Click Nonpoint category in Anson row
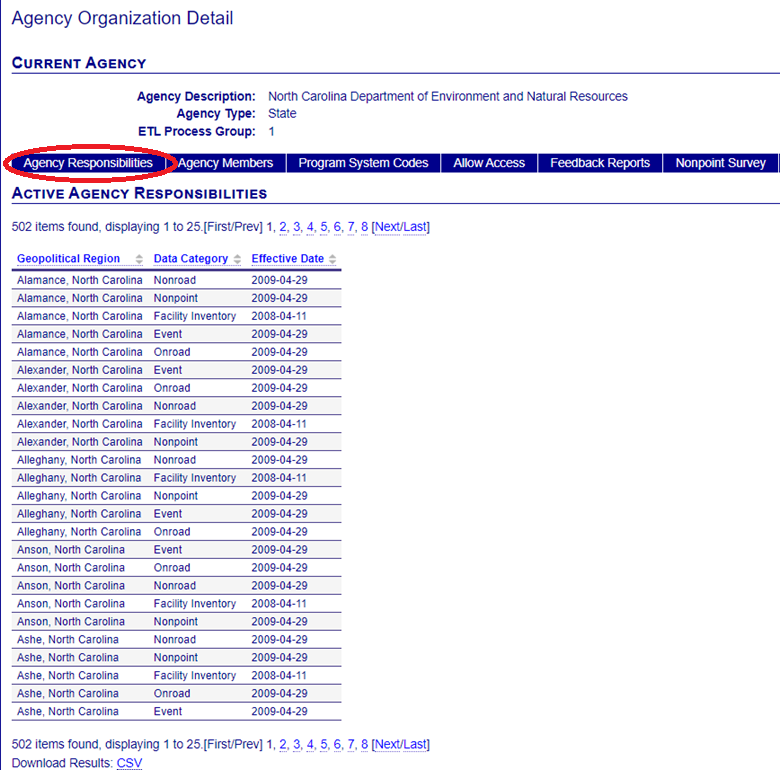This screenshot has width=780, height=770. [176, 621]
